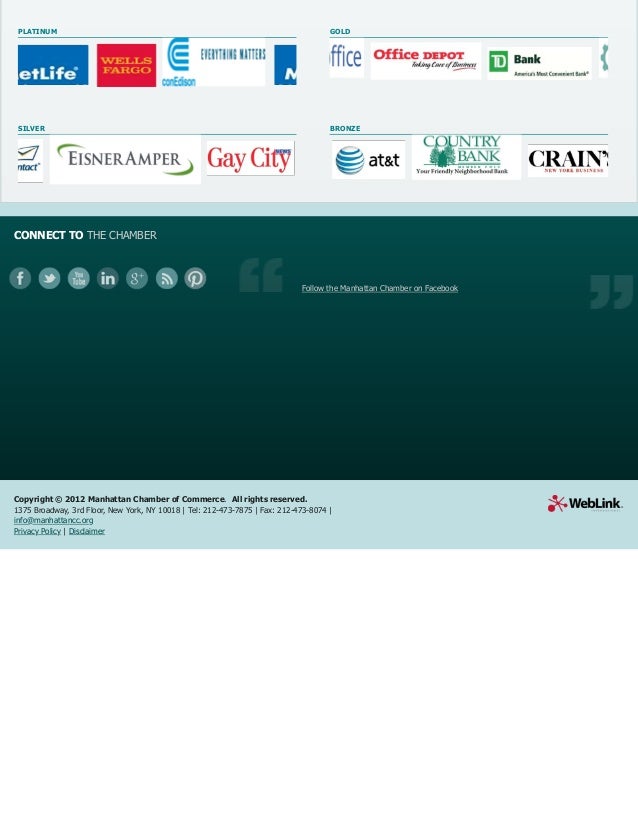Click the Country Bank sponsor logo
This screenshot has height=813, width=638.
[466, 157]
